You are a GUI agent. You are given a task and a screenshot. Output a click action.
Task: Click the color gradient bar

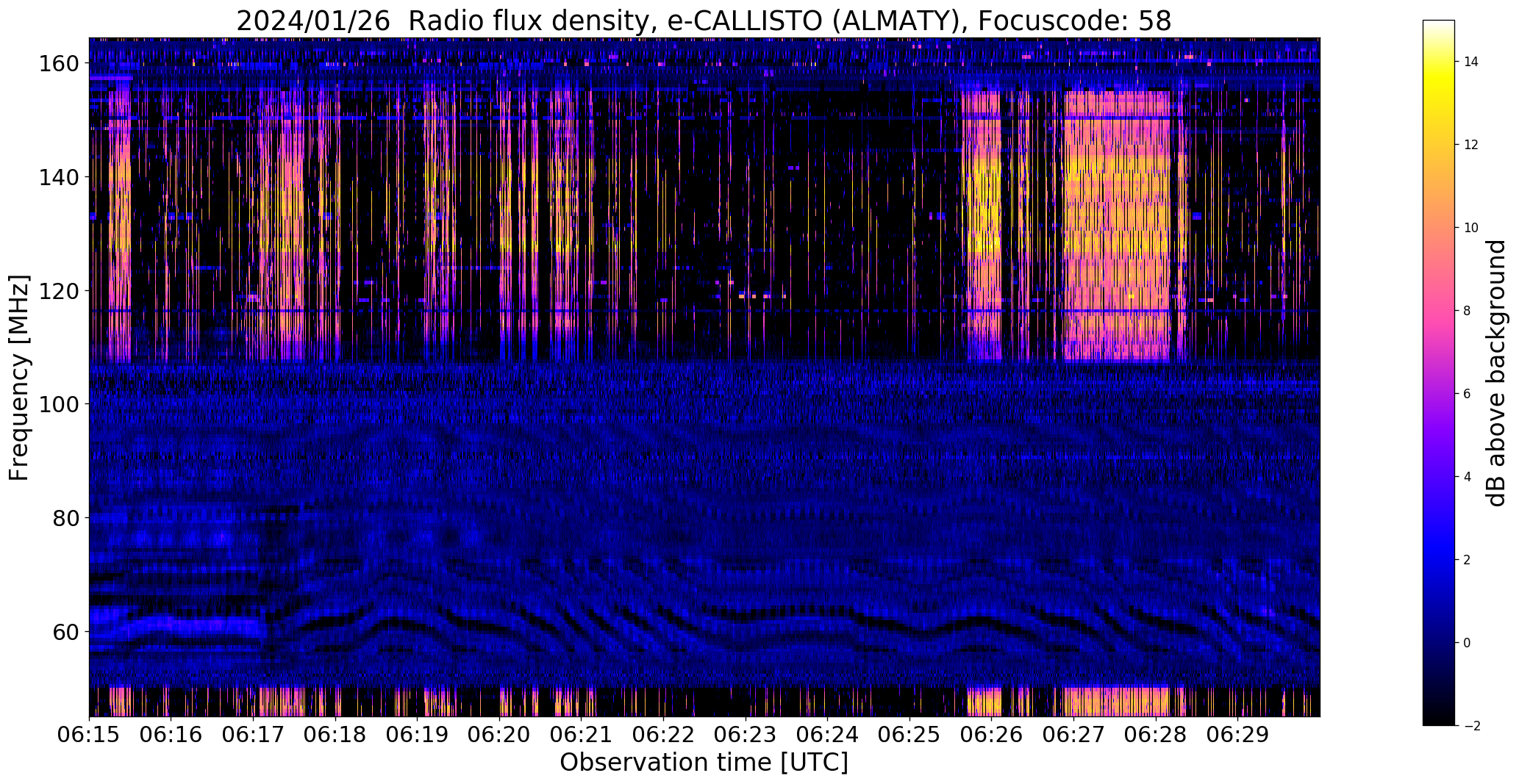(1439, 373)
